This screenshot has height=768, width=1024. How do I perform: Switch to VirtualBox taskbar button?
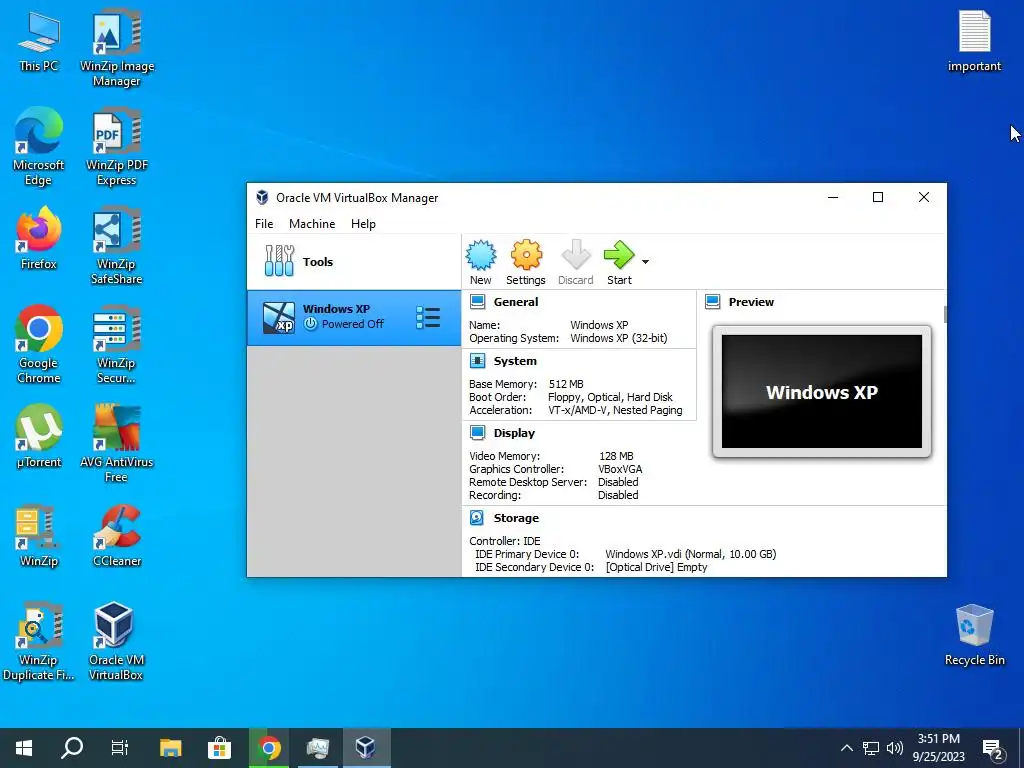pos(366,748)
